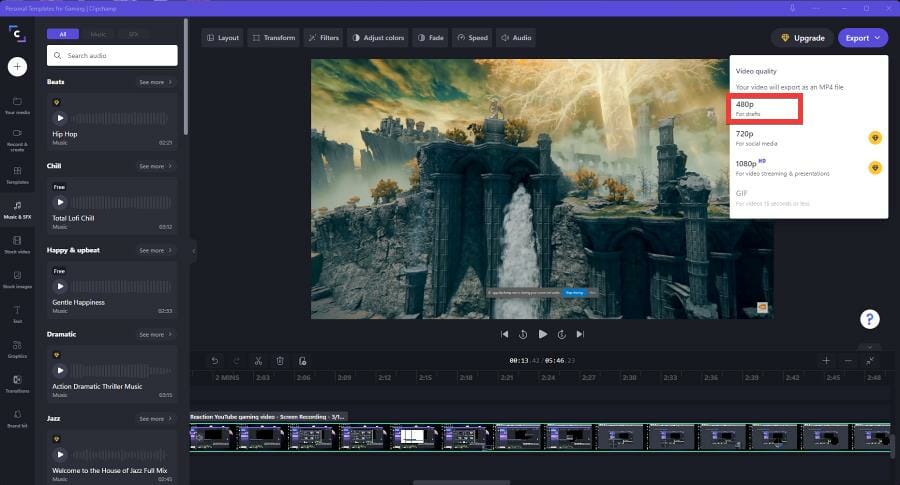Open the Filters tool
Viewport: 900px width, 485px height.
[324, 38]
